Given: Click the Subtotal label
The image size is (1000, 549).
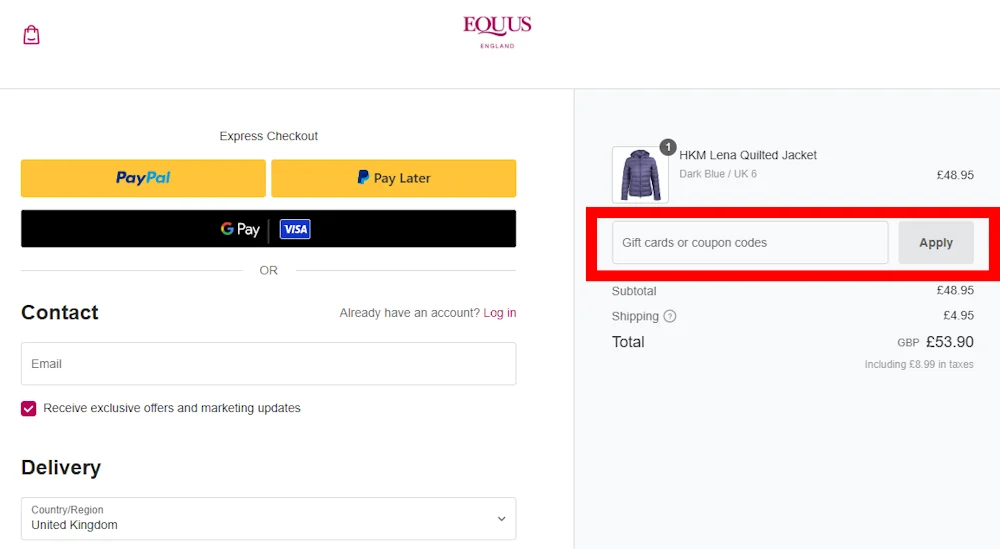Looking at the screenshot, I should 634,291.
